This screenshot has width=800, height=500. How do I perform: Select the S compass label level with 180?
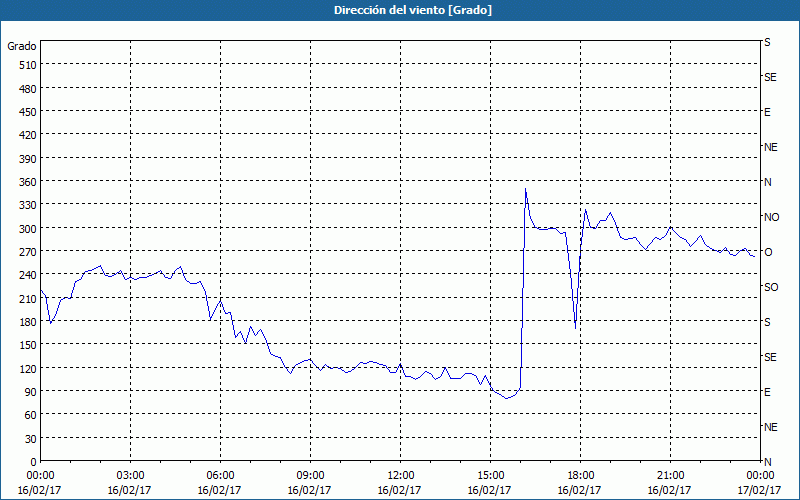(767, 322)
